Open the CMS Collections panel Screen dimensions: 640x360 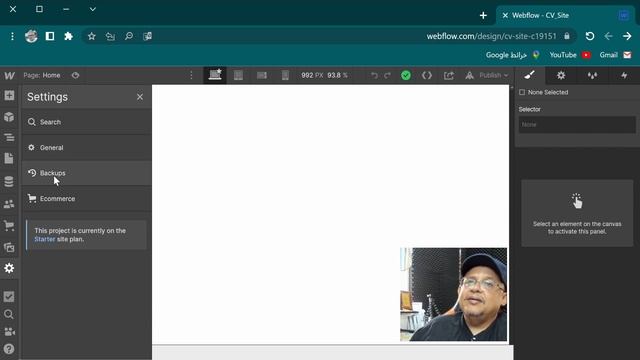coord(9,181)
